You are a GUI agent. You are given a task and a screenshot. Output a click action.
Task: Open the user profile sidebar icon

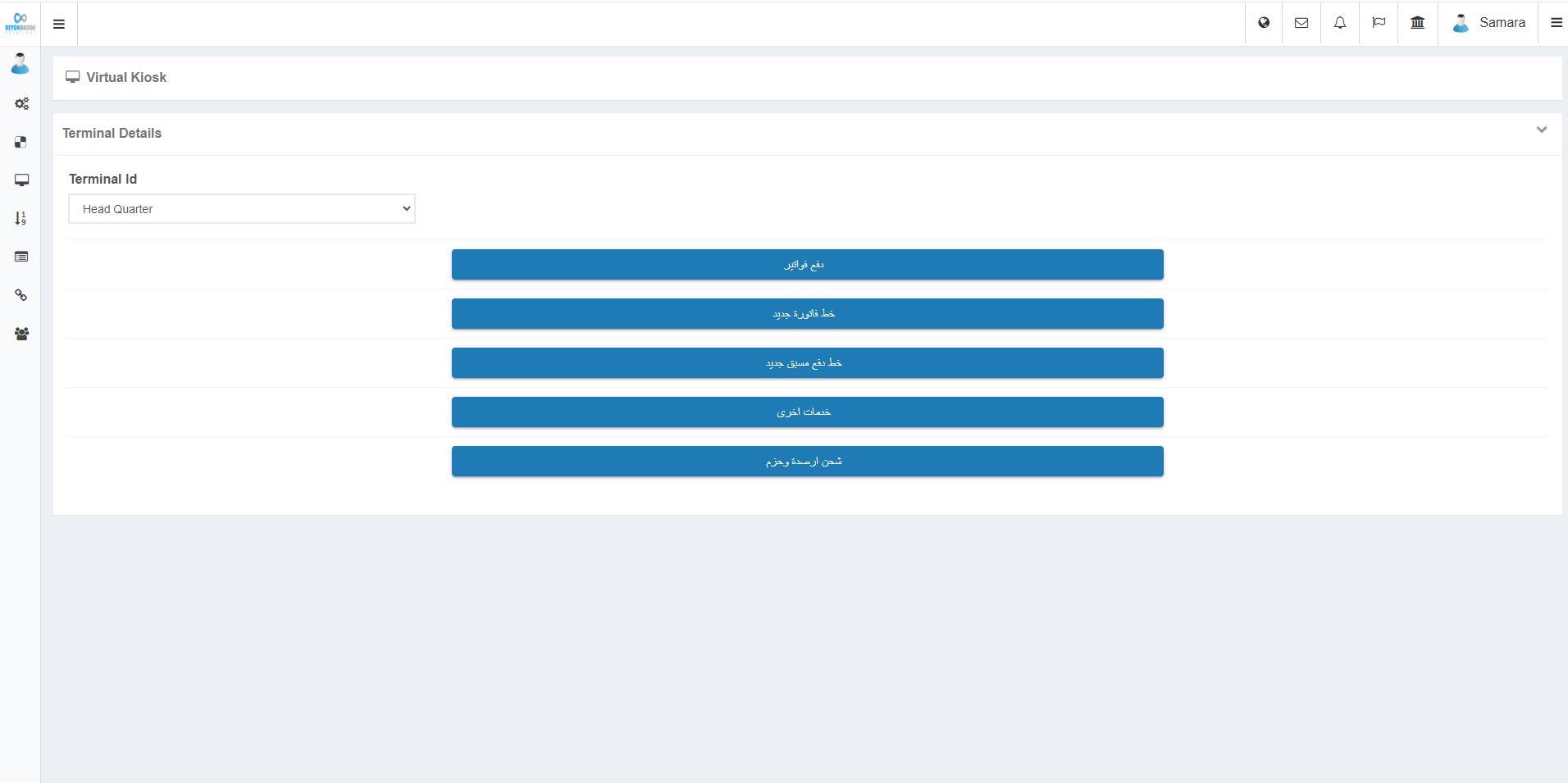21,64
